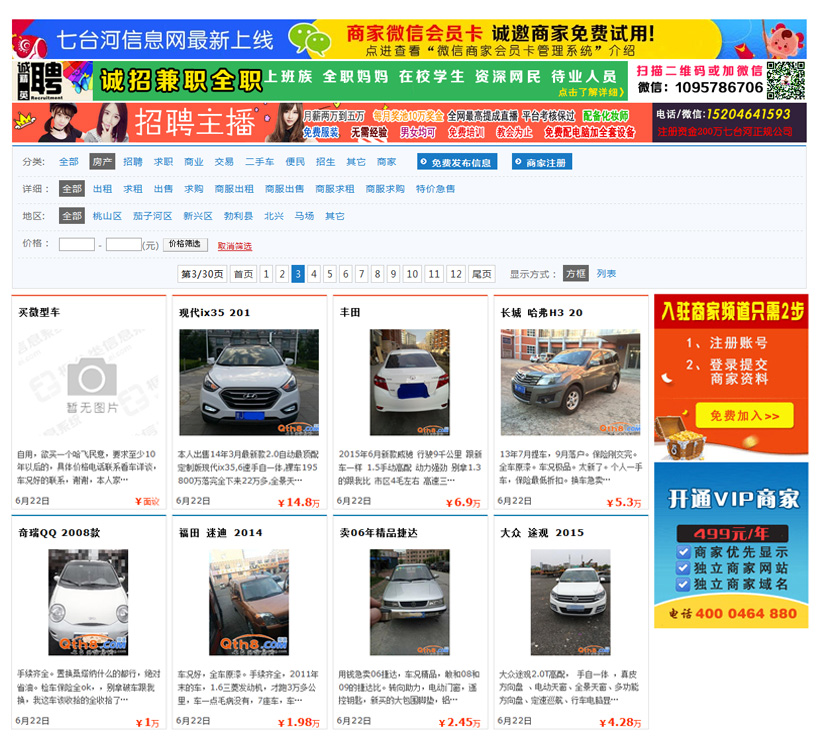Jump to the 尾页 last page
Viewport: 820px width, 750px height.
click(x=482, y=274)
